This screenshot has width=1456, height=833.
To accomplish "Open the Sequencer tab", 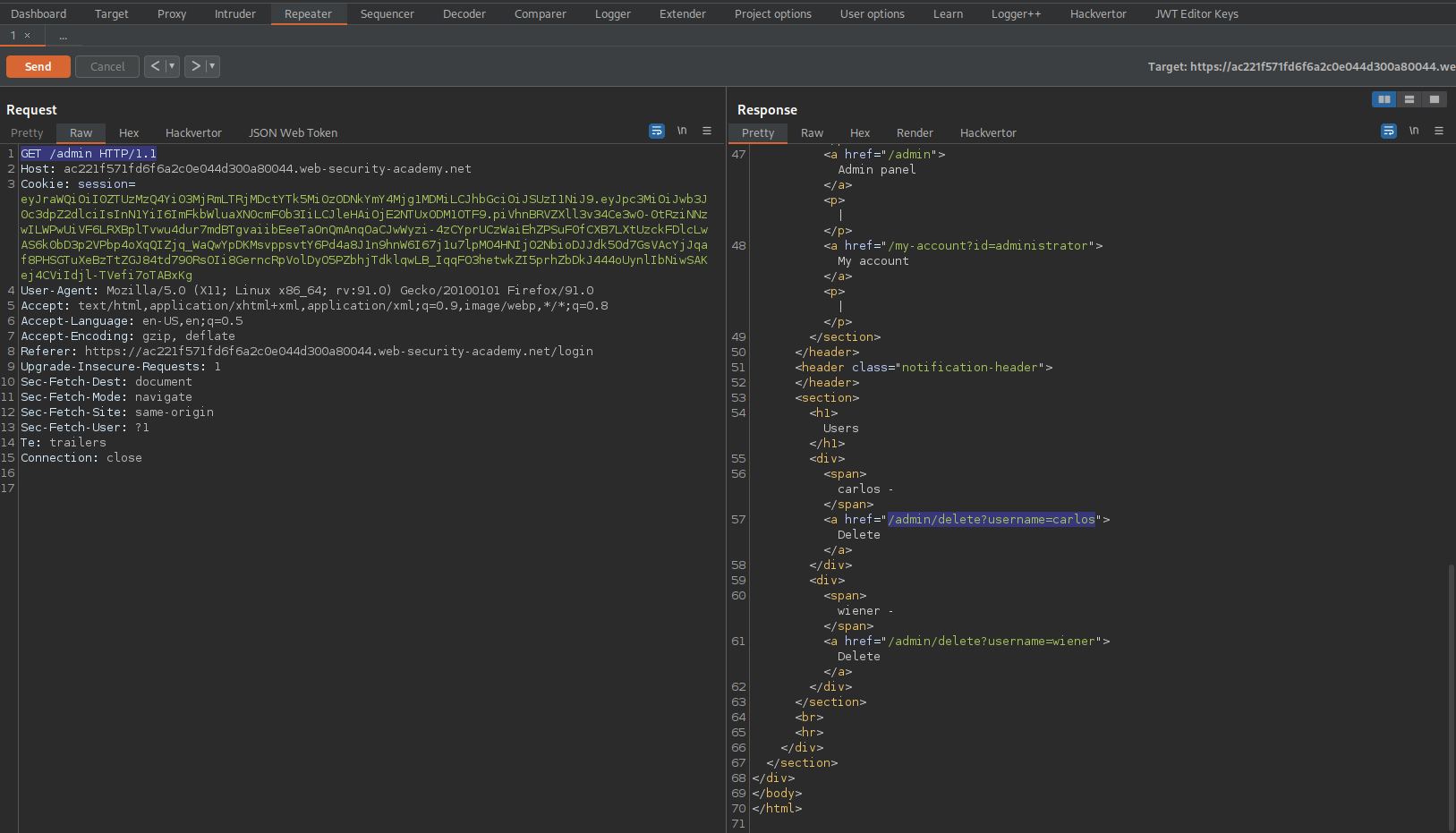I will pos(387,13).
